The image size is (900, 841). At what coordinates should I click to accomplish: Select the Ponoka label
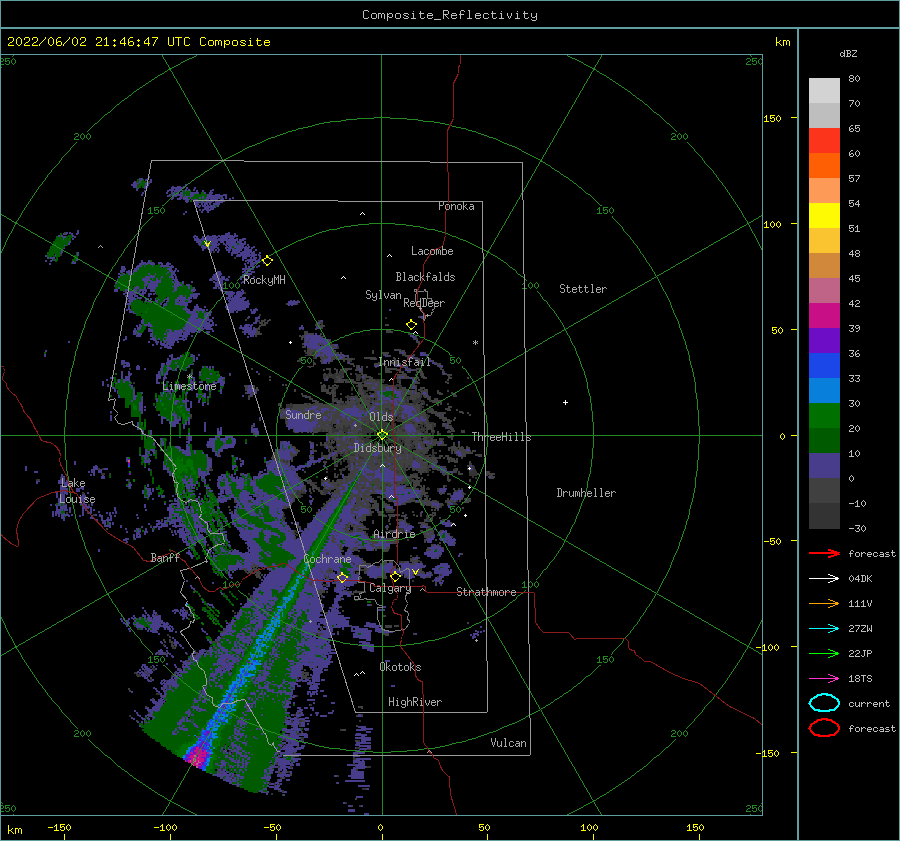coord(456,206)
